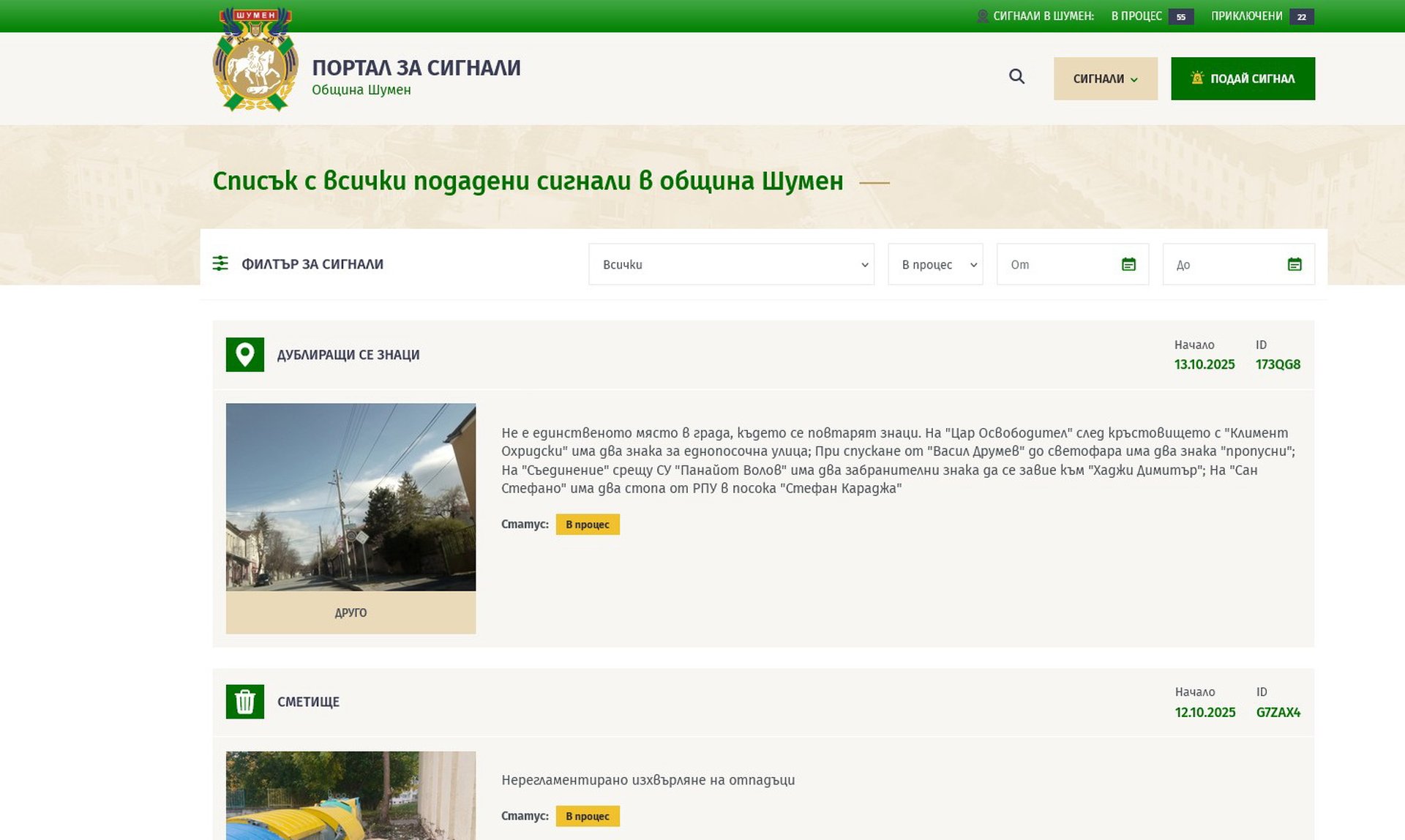This screenshot has width=1405, height=840.
Task: Open calendar icon in 'До' field
Action: (1295, 264)
